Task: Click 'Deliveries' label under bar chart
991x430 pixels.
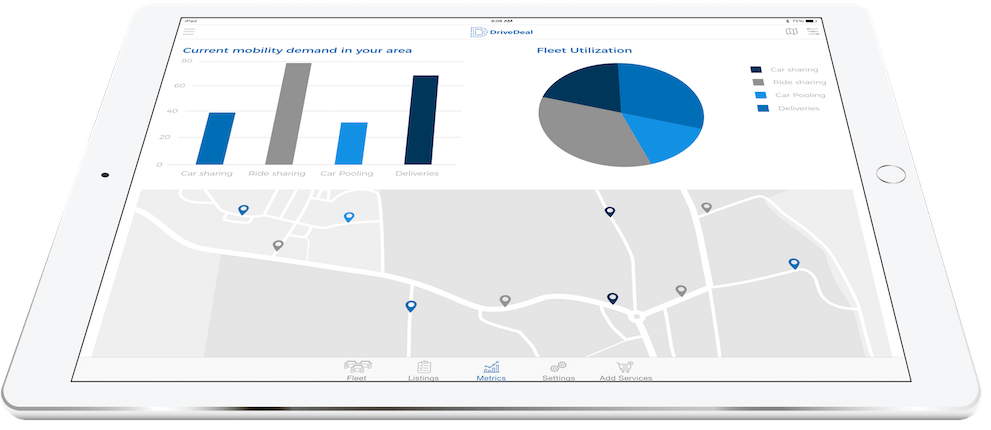Action: coord(416,173)
